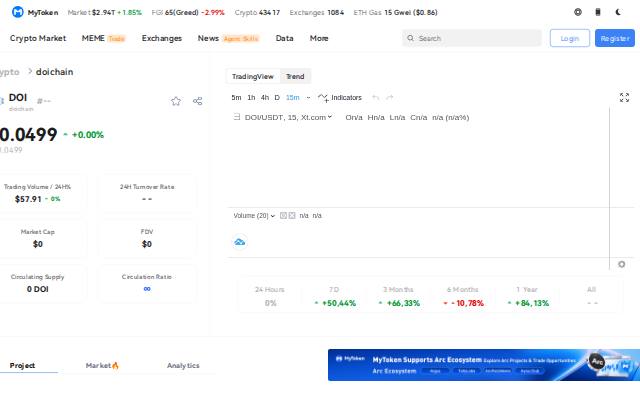Click the cloud logo in chart

tap(240, 242)
